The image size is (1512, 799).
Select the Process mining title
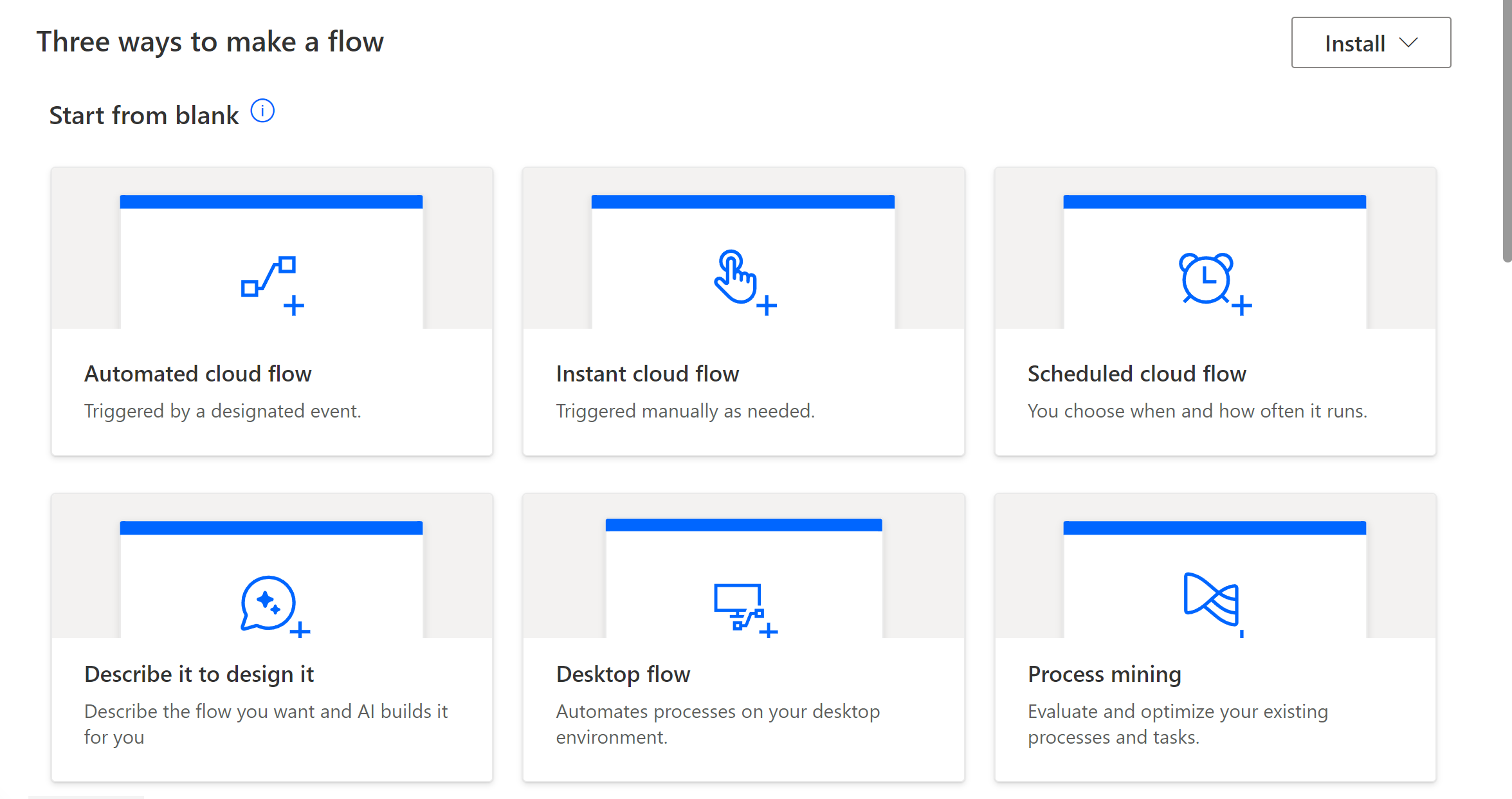(x=1104, y=674)
